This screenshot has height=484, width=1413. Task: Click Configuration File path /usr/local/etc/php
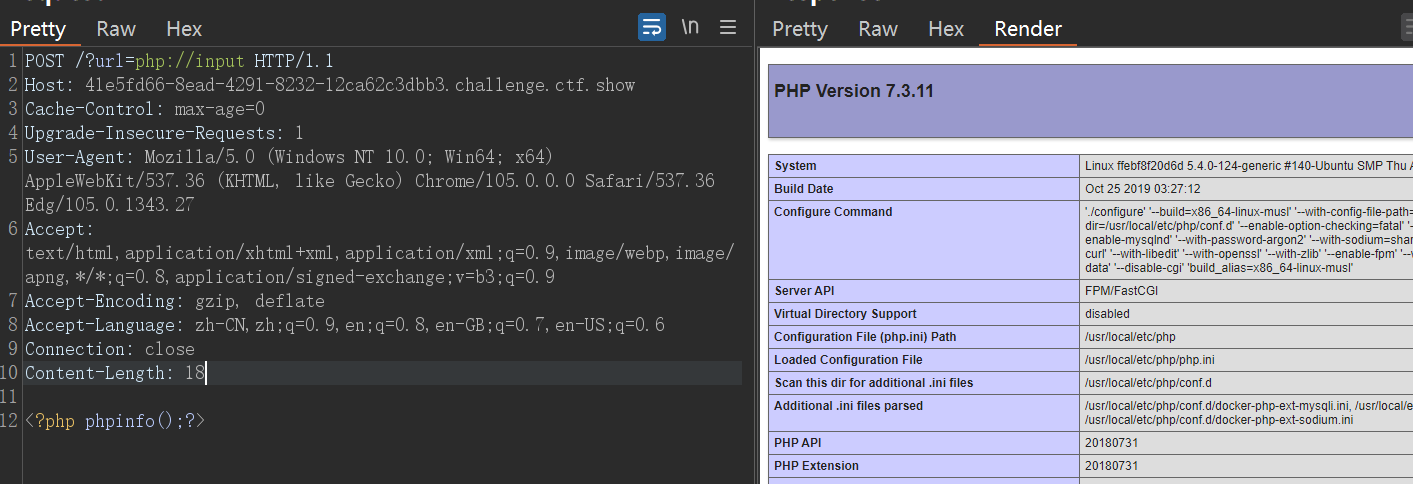click(1130, 337)
